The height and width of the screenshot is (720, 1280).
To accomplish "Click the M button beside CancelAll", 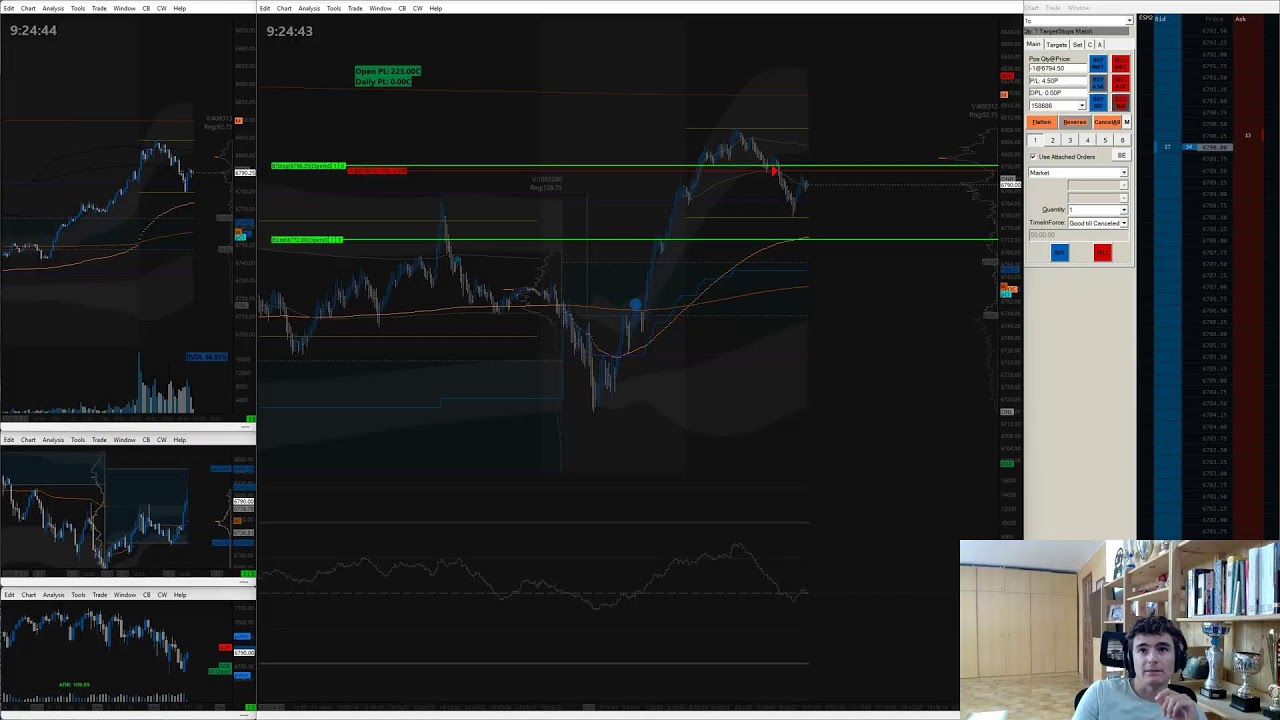I will (1127, 122).
